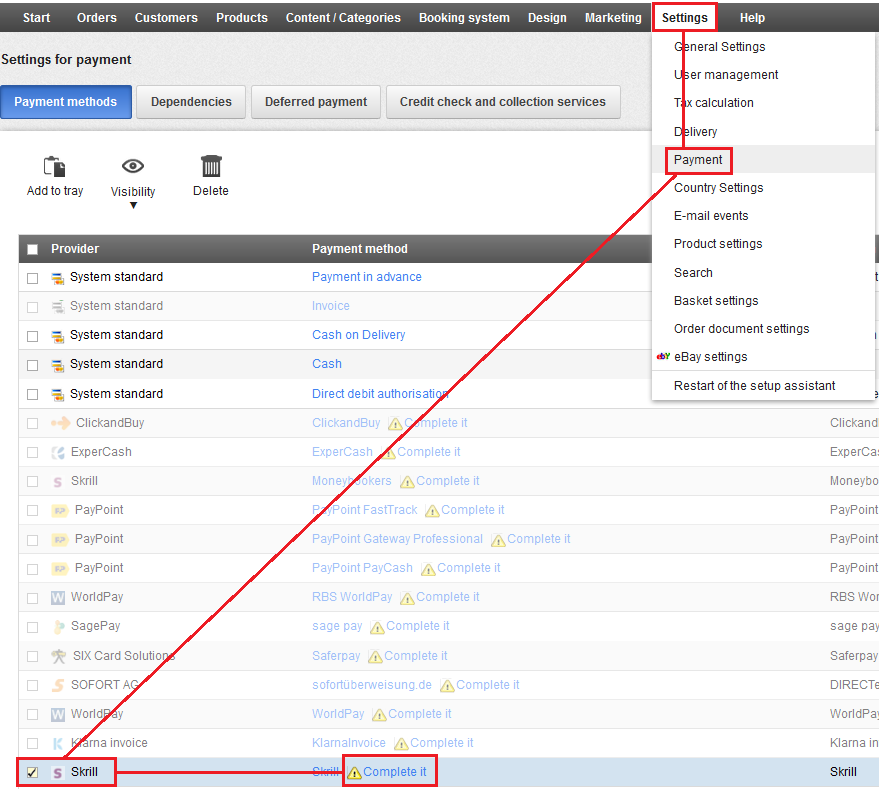
Task: Select the Payment methods tab
Action: pos(66,102)
